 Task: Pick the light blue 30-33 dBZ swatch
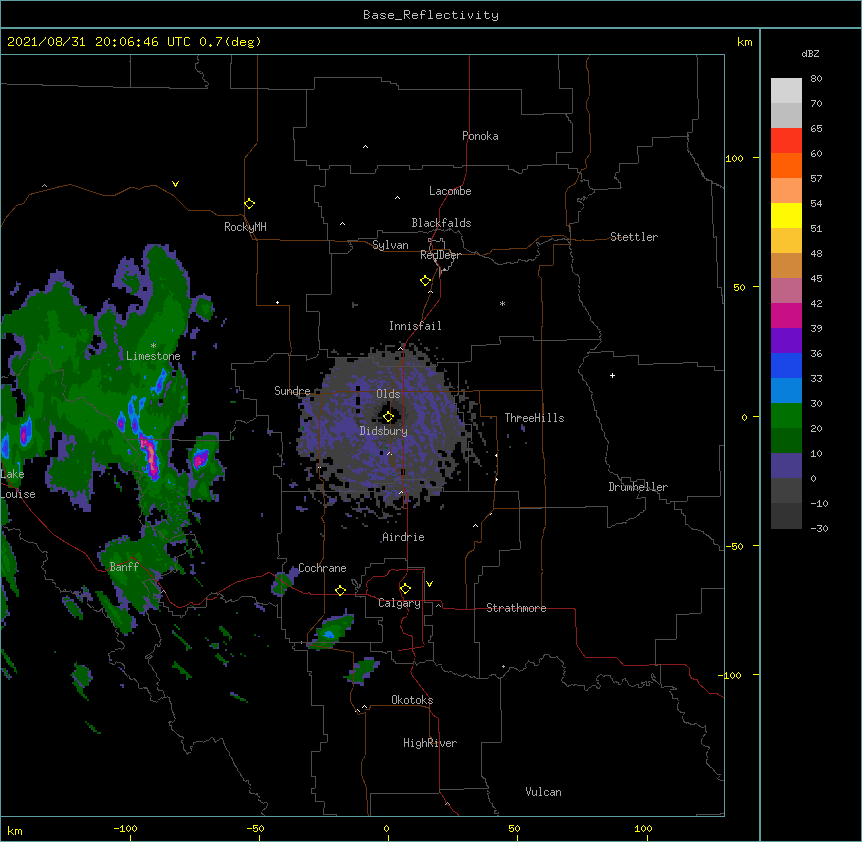coord(786,391)
